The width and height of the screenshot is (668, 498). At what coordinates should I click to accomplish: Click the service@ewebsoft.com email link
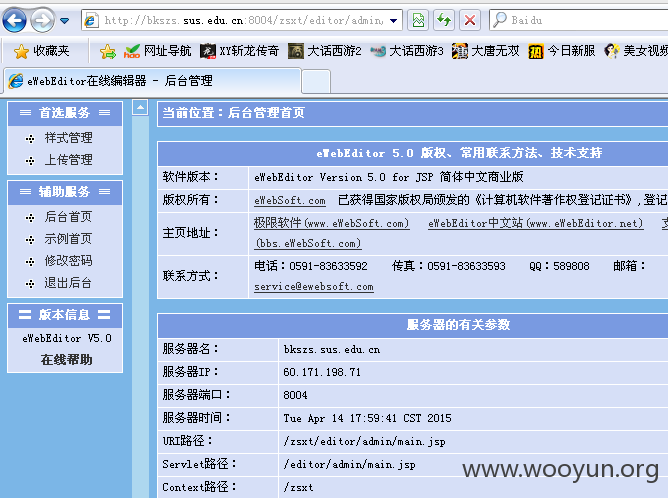(314, 287)
